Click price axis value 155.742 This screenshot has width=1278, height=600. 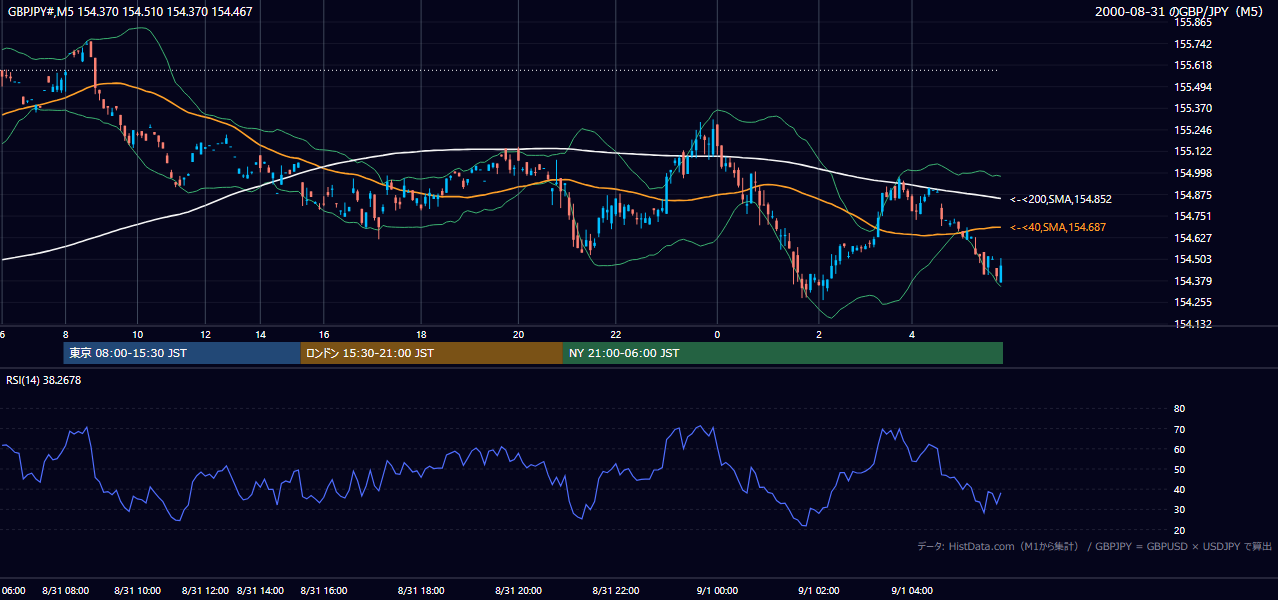[1192, 44]
